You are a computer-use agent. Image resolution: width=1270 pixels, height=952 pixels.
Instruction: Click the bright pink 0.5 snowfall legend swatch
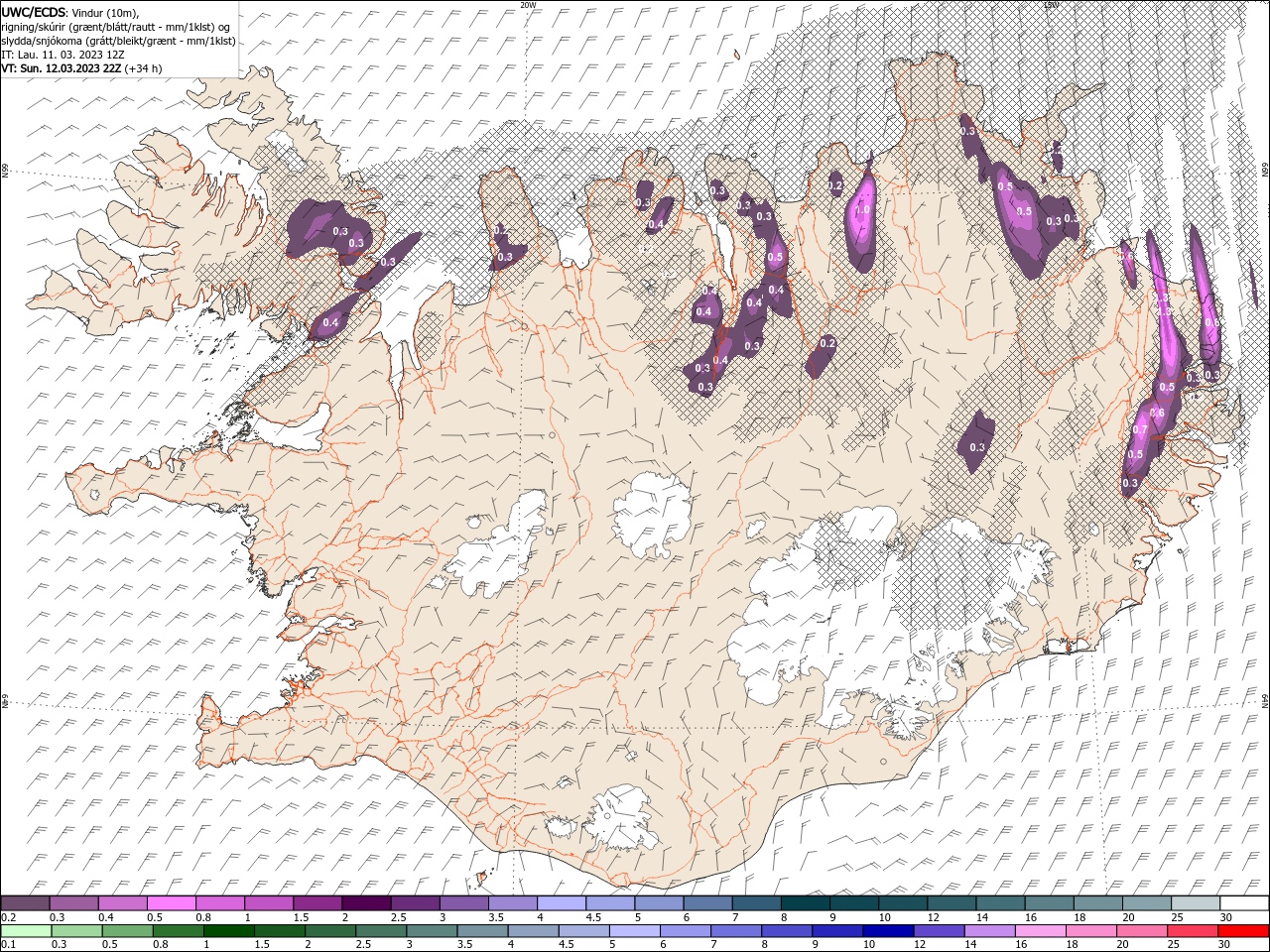click(171, 902)
